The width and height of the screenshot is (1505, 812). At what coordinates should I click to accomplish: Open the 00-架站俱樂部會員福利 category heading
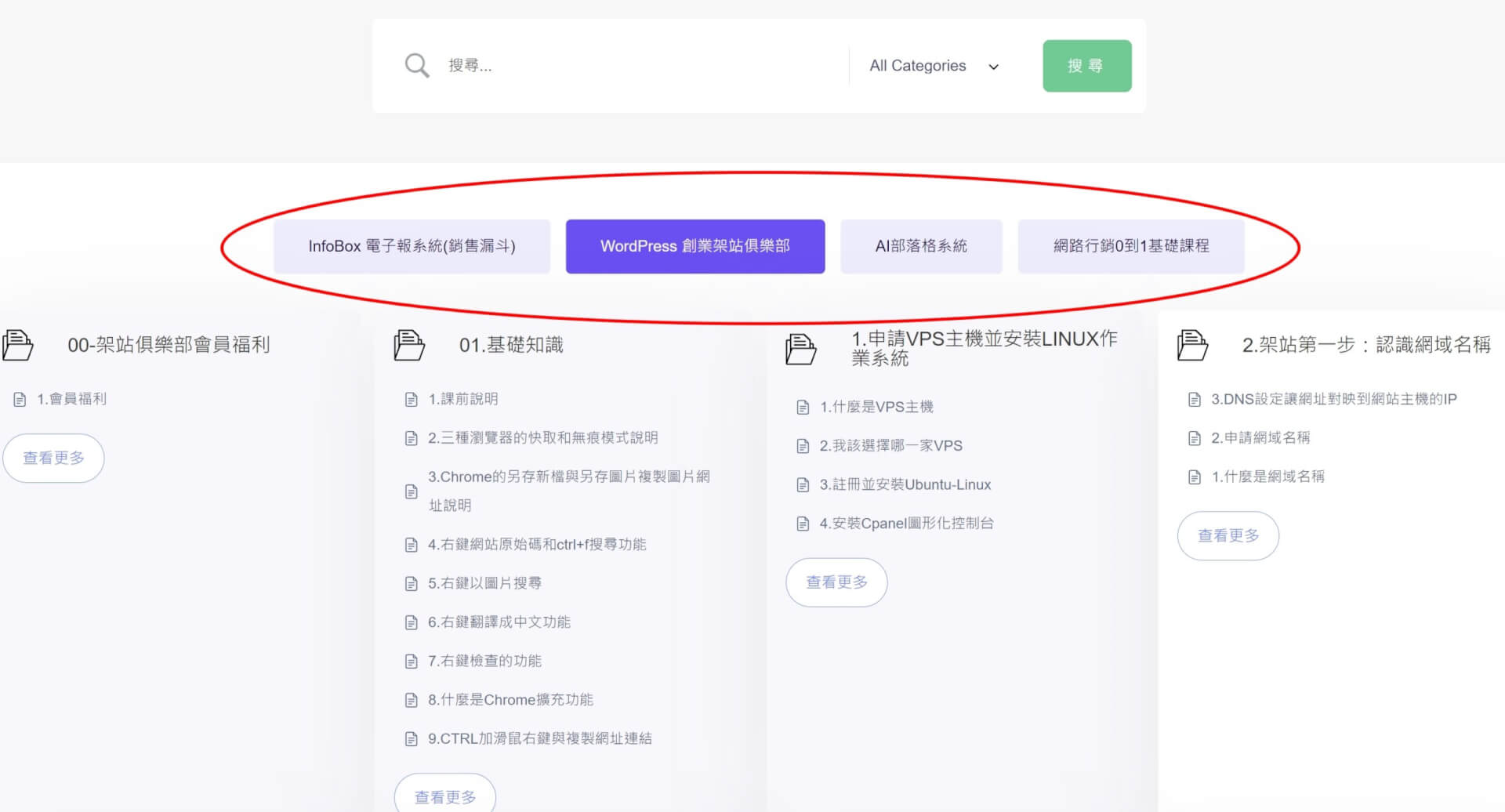click(169, 345)
